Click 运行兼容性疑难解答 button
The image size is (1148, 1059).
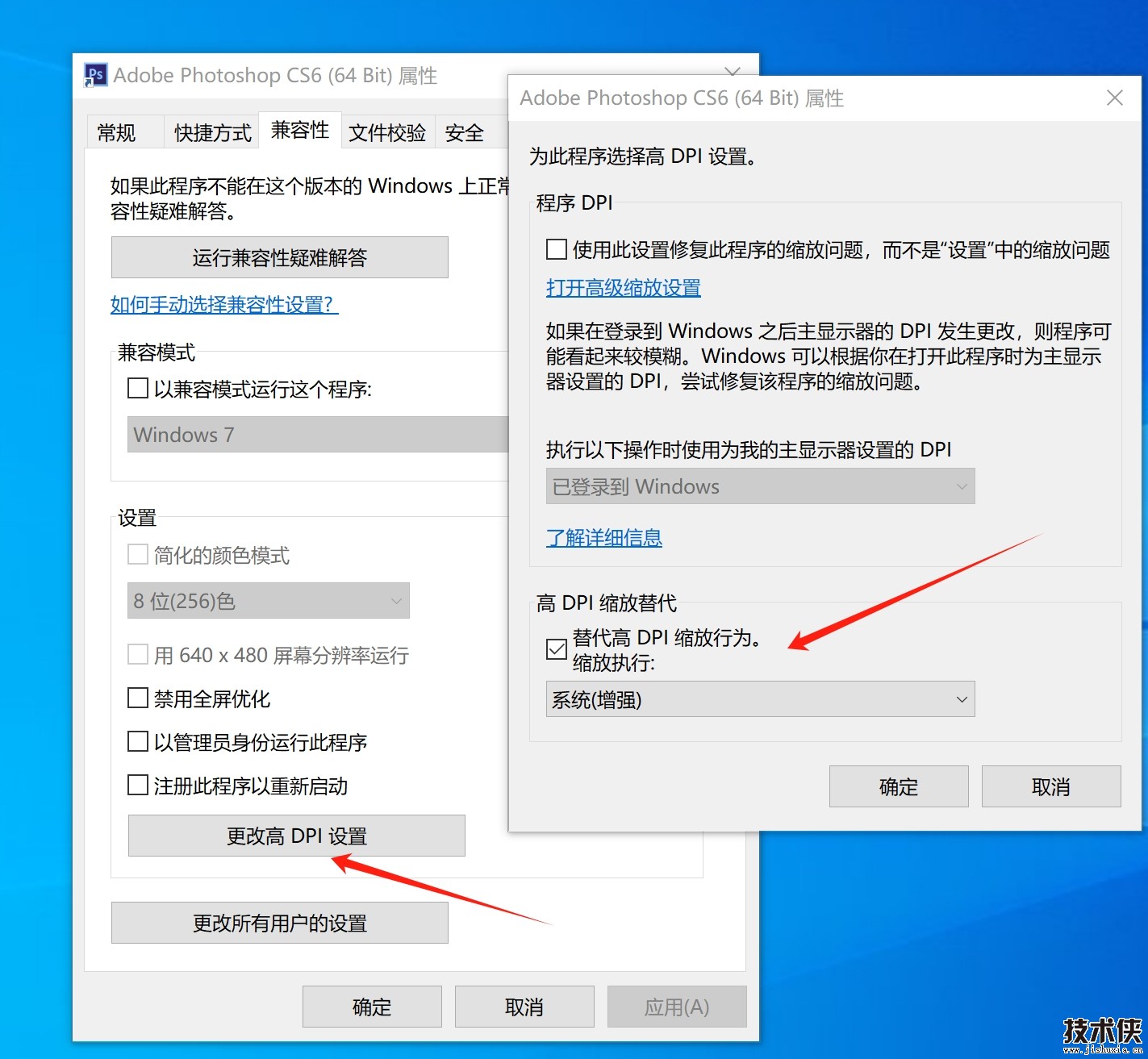(x=280, y=257)
